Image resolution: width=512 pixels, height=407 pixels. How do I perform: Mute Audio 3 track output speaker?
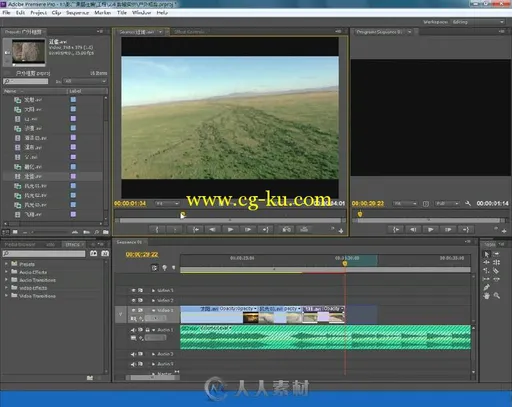click(133, 364)
